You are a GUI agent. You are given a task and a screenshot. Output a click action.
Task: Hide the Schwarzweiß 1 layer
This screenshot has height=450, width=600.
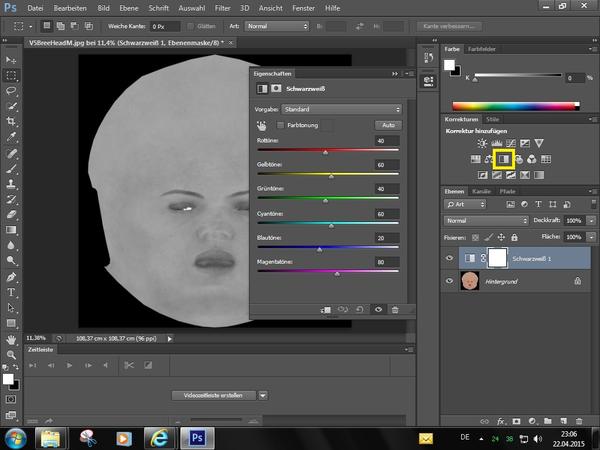point(451,257)
